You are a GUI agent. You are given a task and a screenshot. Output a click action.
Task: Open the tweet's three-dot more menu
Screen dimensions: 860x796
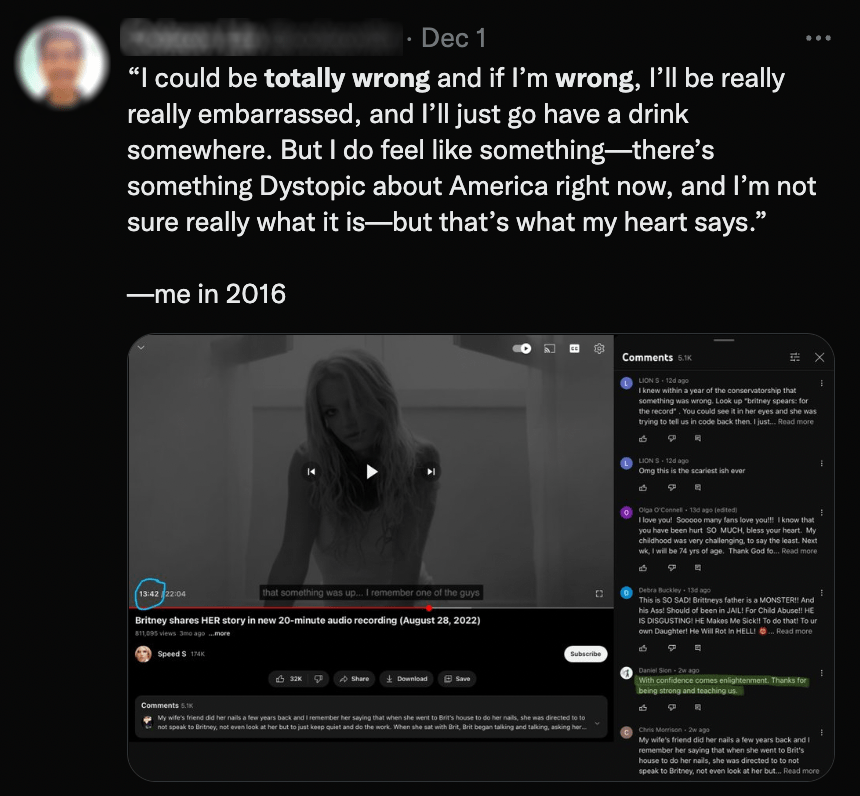pyautogui.click(x=818, y=38)
